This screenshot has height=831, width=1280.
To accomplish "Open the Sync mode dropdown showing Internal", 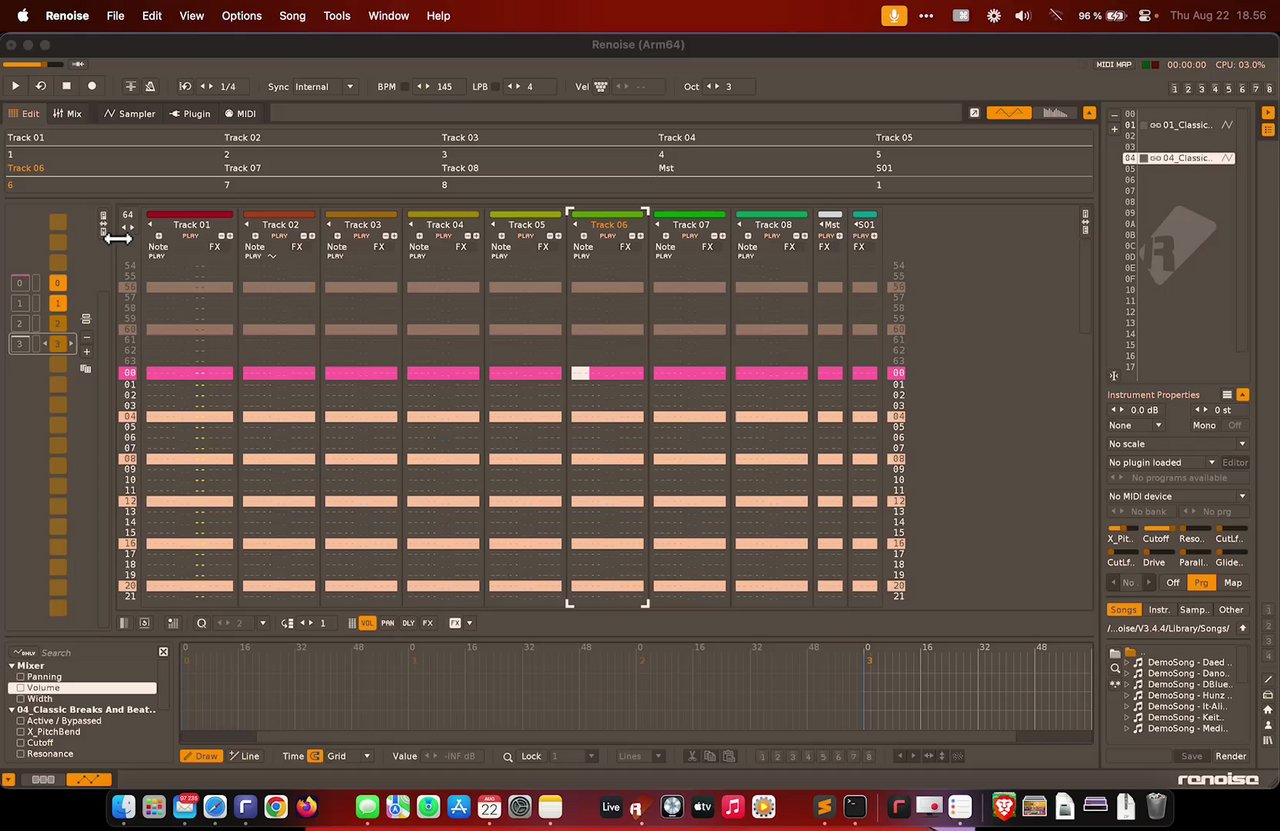I will [x=324, y=87].
